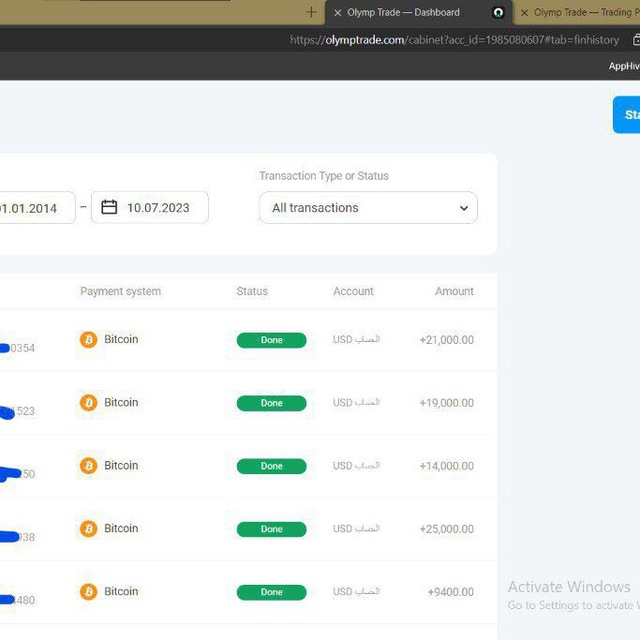Click the Amount column header
The width and height of the screenshot is (640, 640).
(454, 291)
